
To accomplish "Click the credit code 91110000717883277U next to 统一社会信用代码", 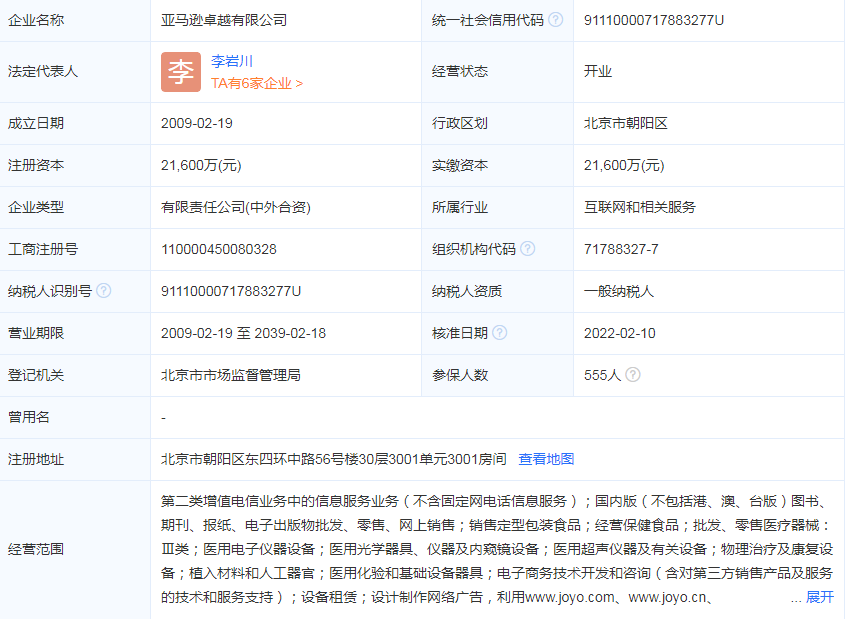I will 654,20.
